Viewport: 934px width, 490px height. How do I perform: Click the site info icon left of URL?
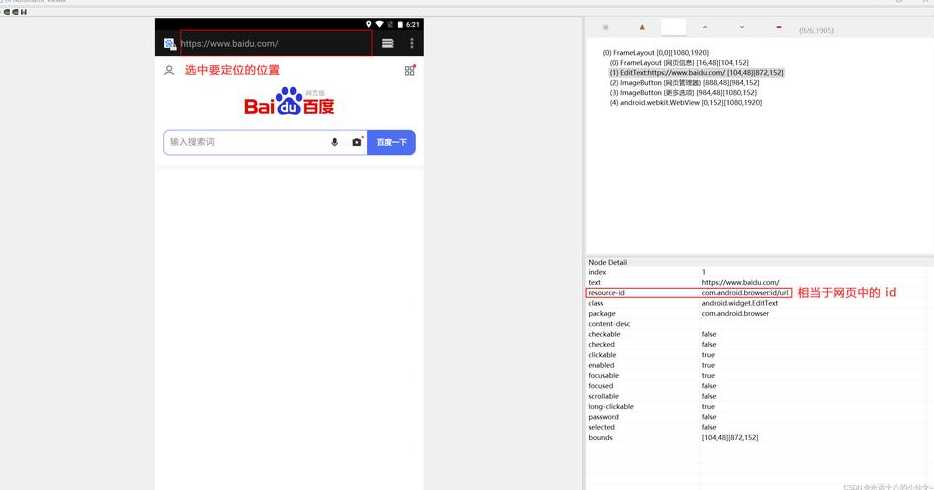170,43
